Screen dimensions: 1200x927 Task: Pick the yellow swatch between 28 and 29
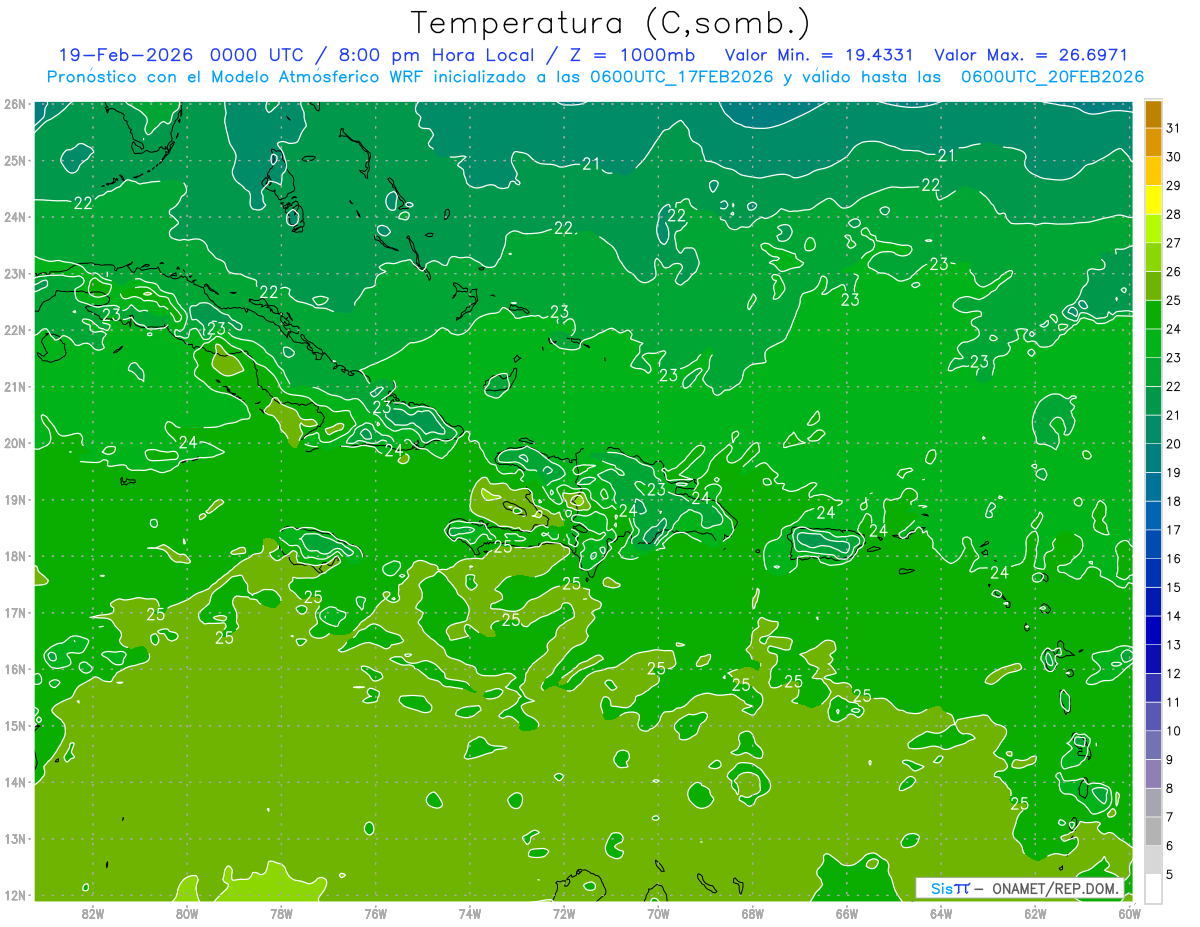(x=1154, y=200)
